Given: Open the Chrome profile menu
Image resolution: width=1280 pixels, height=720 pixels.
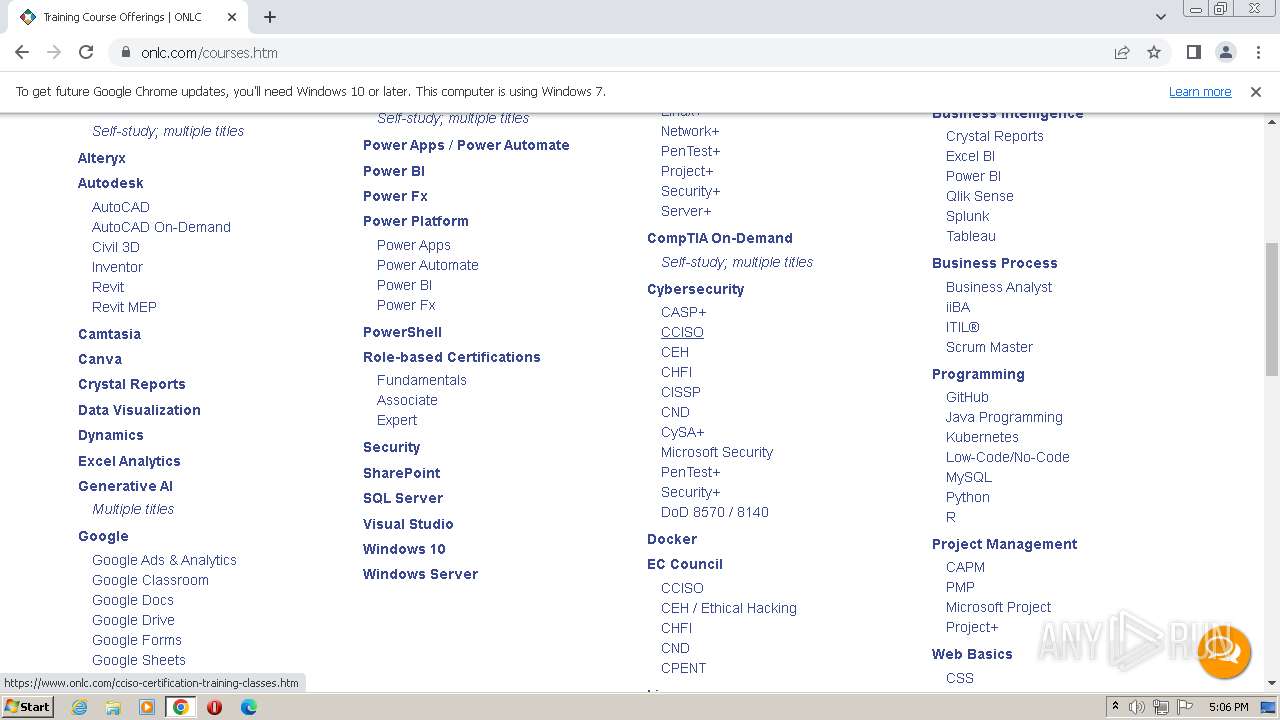Looking at the screenshot, I should click(x=1225, y=52).
